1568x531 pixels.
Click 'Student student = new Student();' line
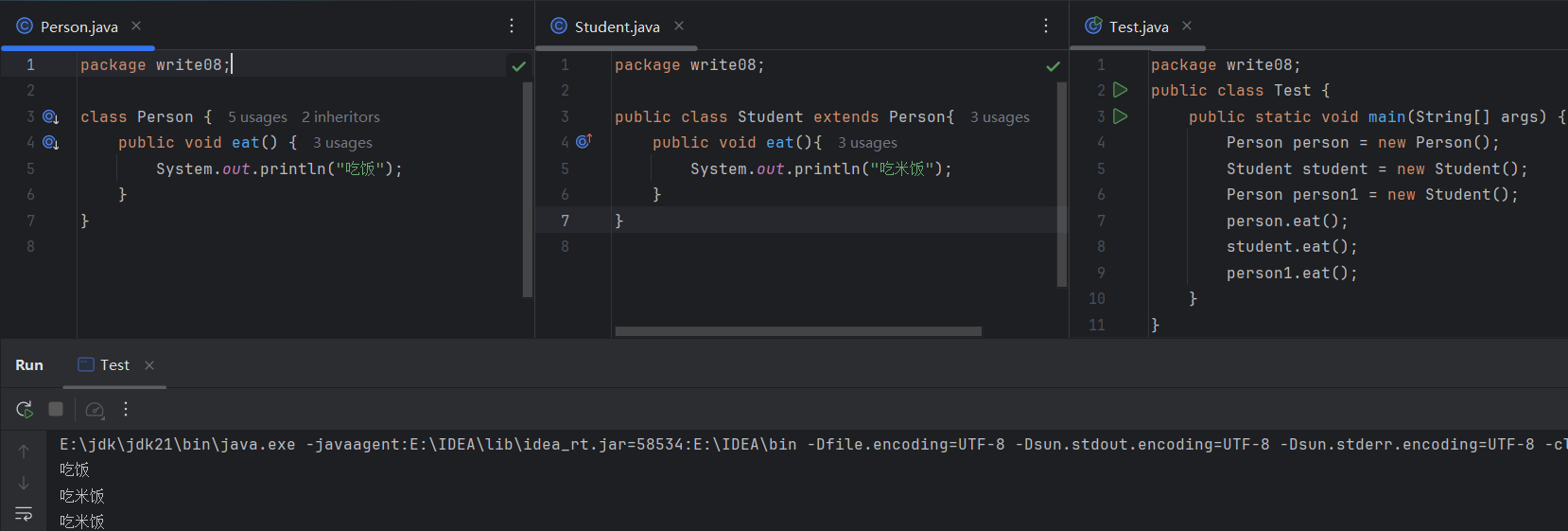[x=1377, y=168]
